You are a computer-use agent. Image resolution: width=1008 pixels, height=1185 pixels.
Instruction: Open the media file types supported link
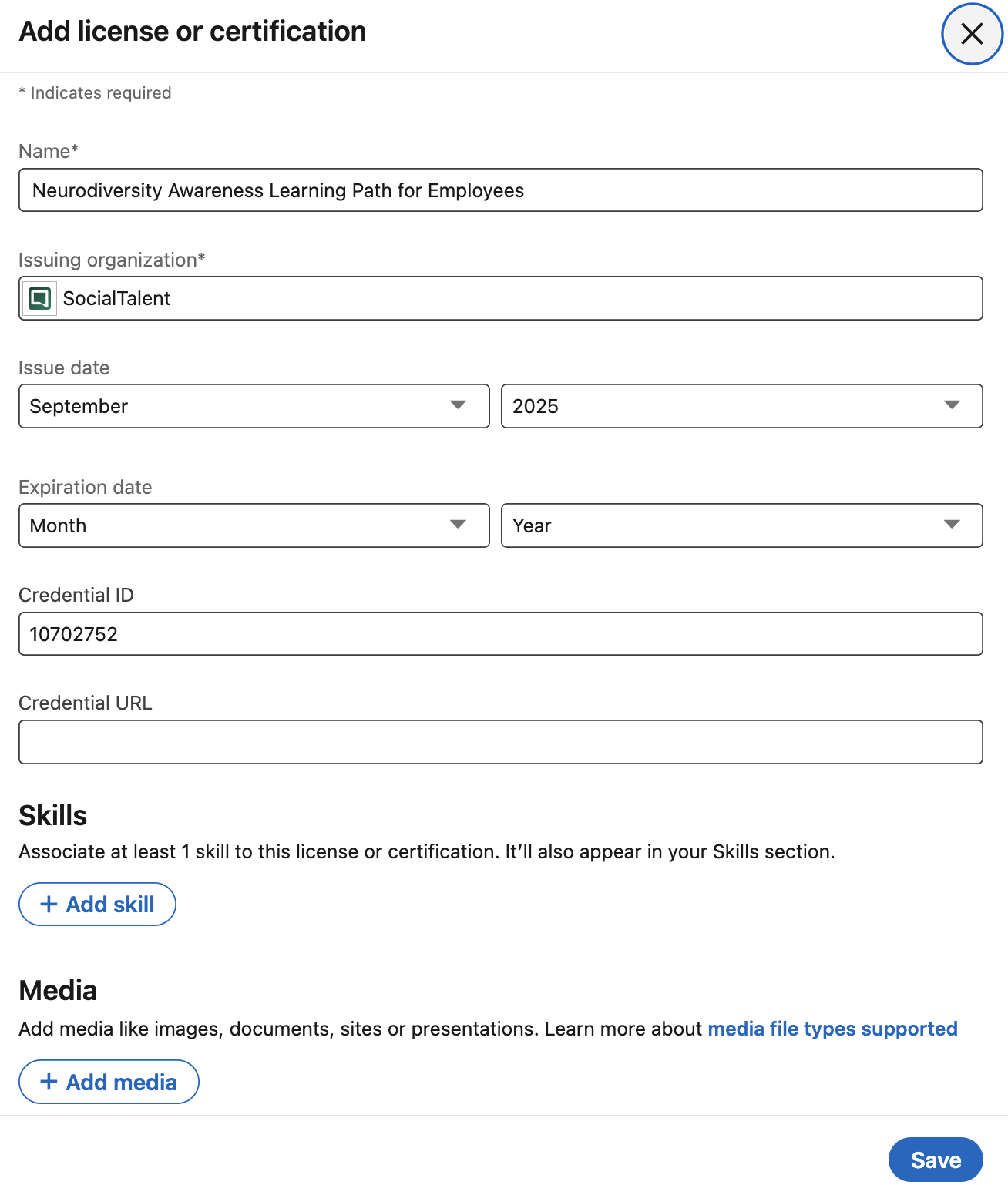832,1029
